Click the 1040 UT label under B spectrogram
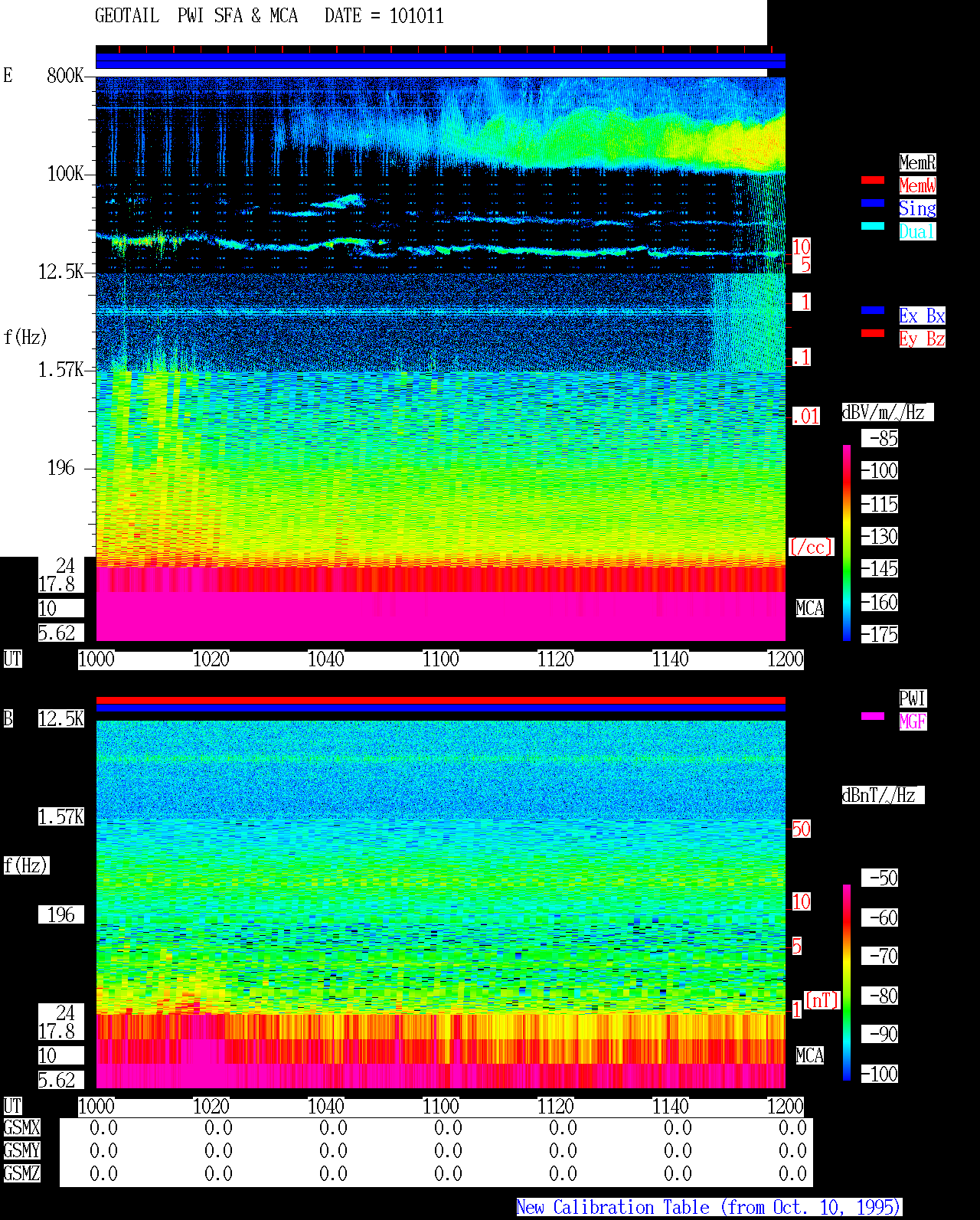This screenshot has width=980, height=1220. 326,1107
